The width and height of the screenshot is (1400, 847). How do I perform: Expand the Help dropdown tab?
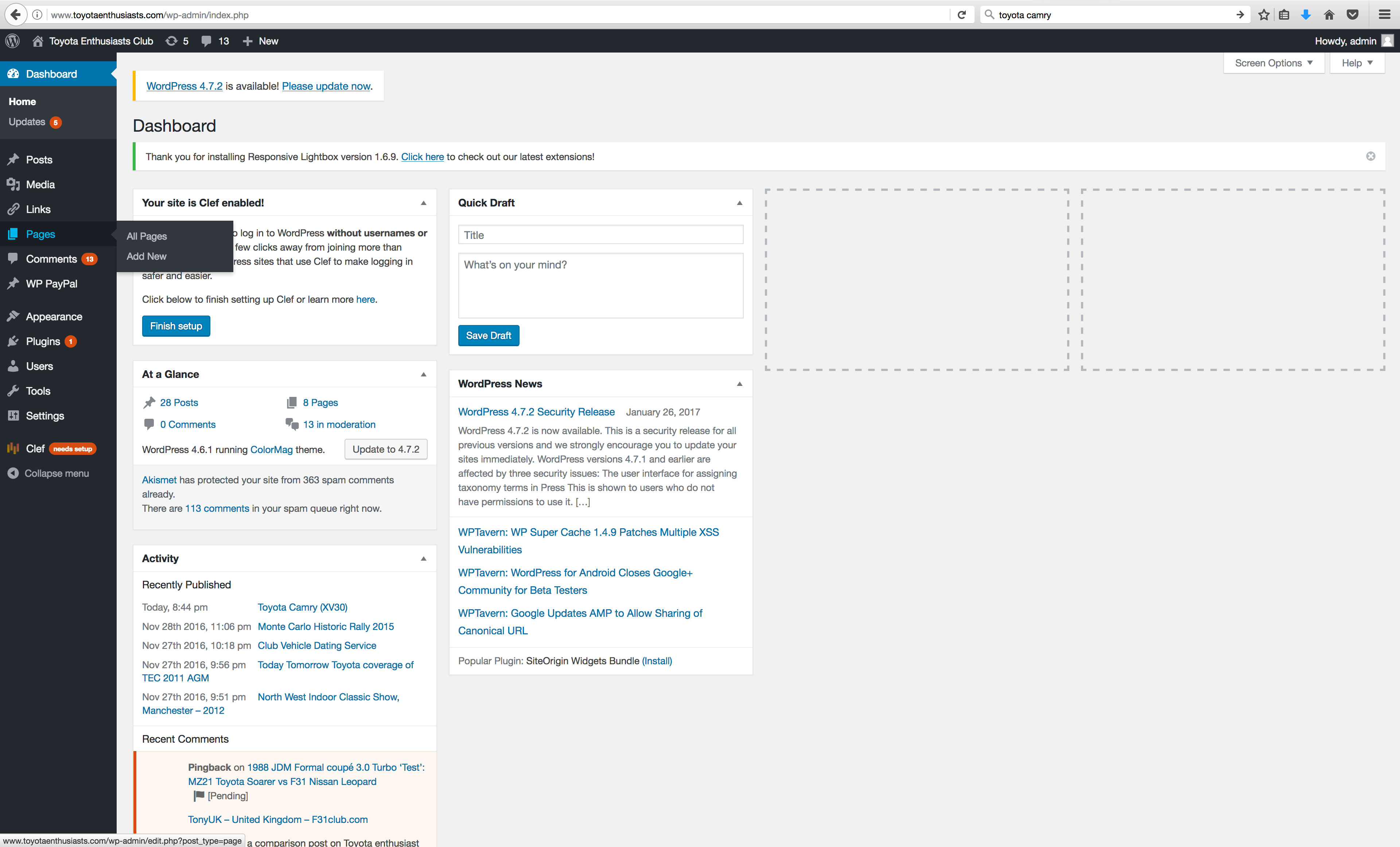click(1357, 63)
